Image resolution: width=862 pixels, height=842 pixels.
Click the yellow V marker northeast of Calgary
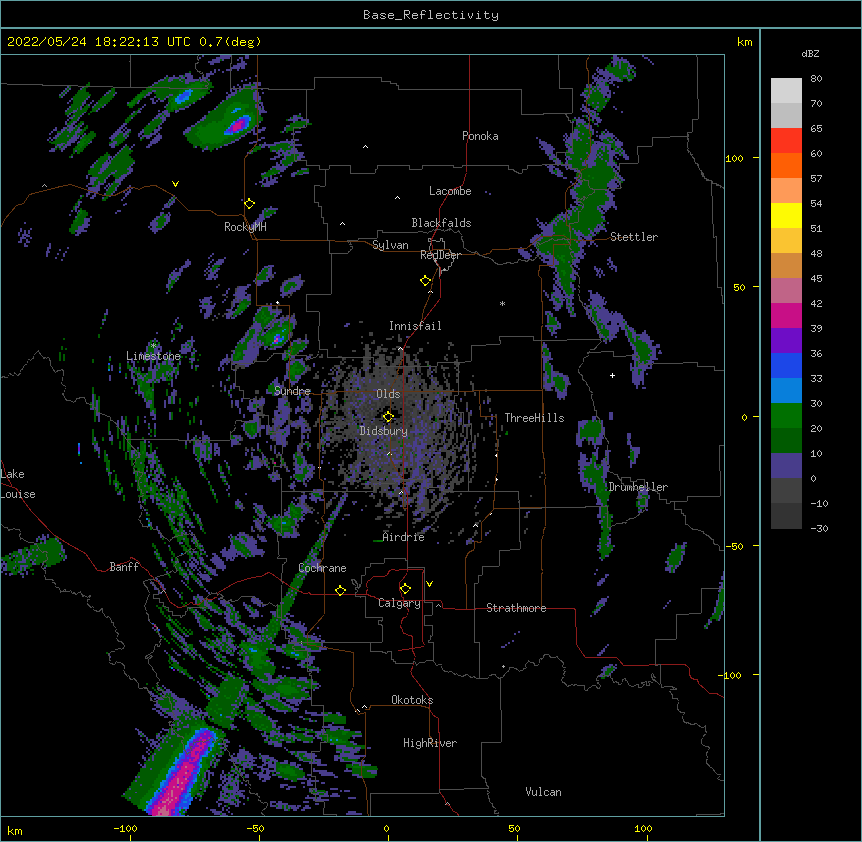[429, 584]
